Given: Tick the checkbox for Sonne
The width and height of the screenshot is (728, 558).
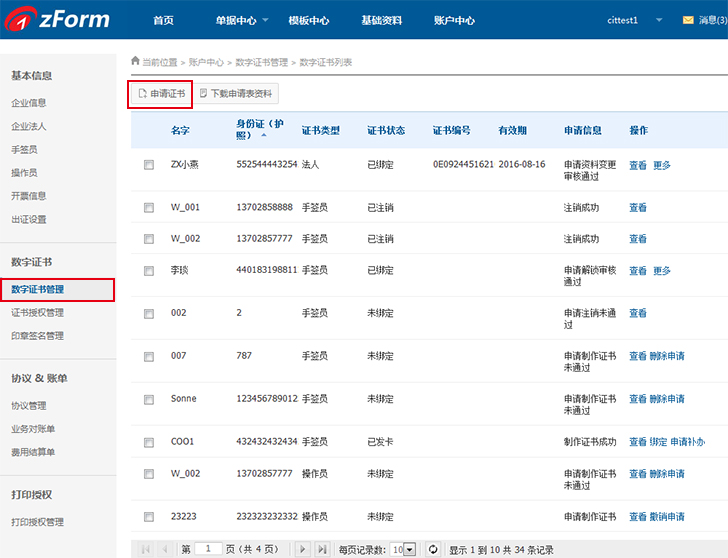Looking at the screenshot, I should tap(149, 399).
